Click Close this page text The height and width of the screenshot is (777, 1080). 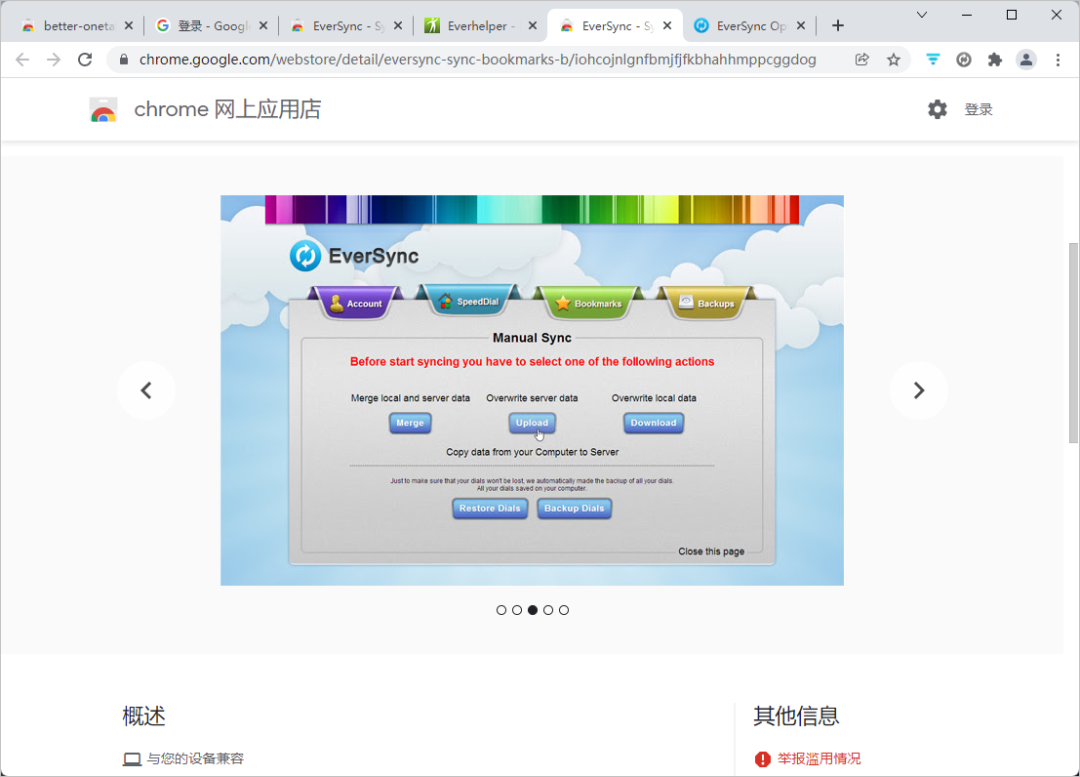[711, 552]
